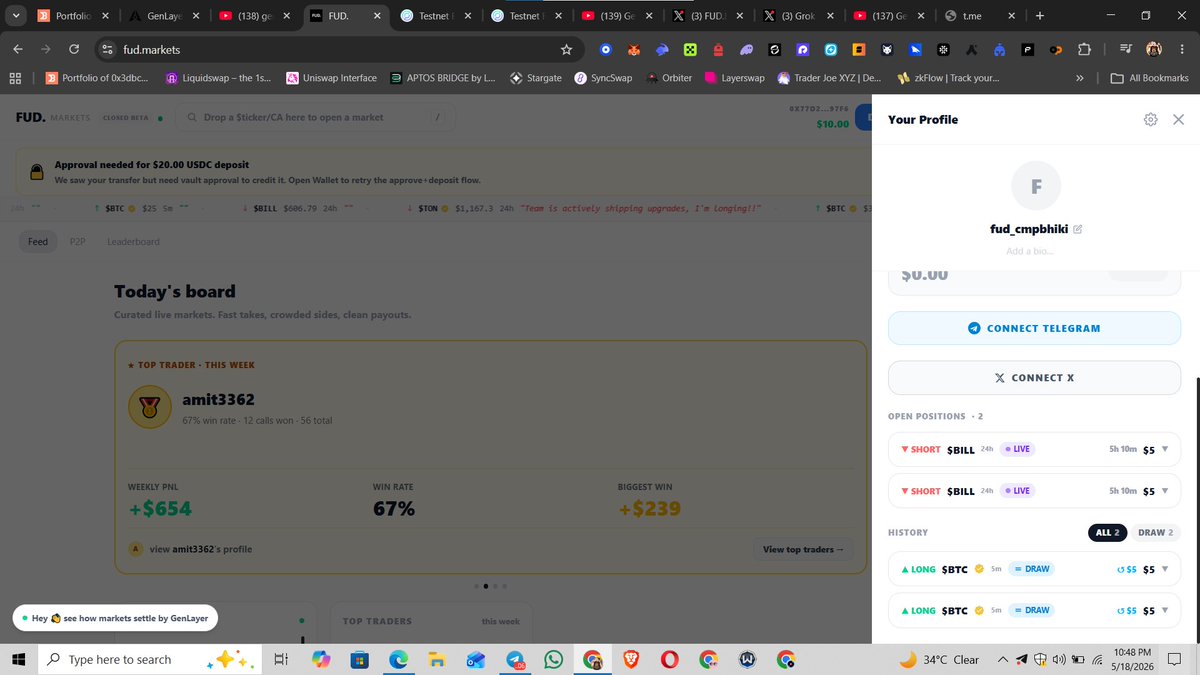
Task: Open the profile settings gear icon
Action: point(1151,119)
